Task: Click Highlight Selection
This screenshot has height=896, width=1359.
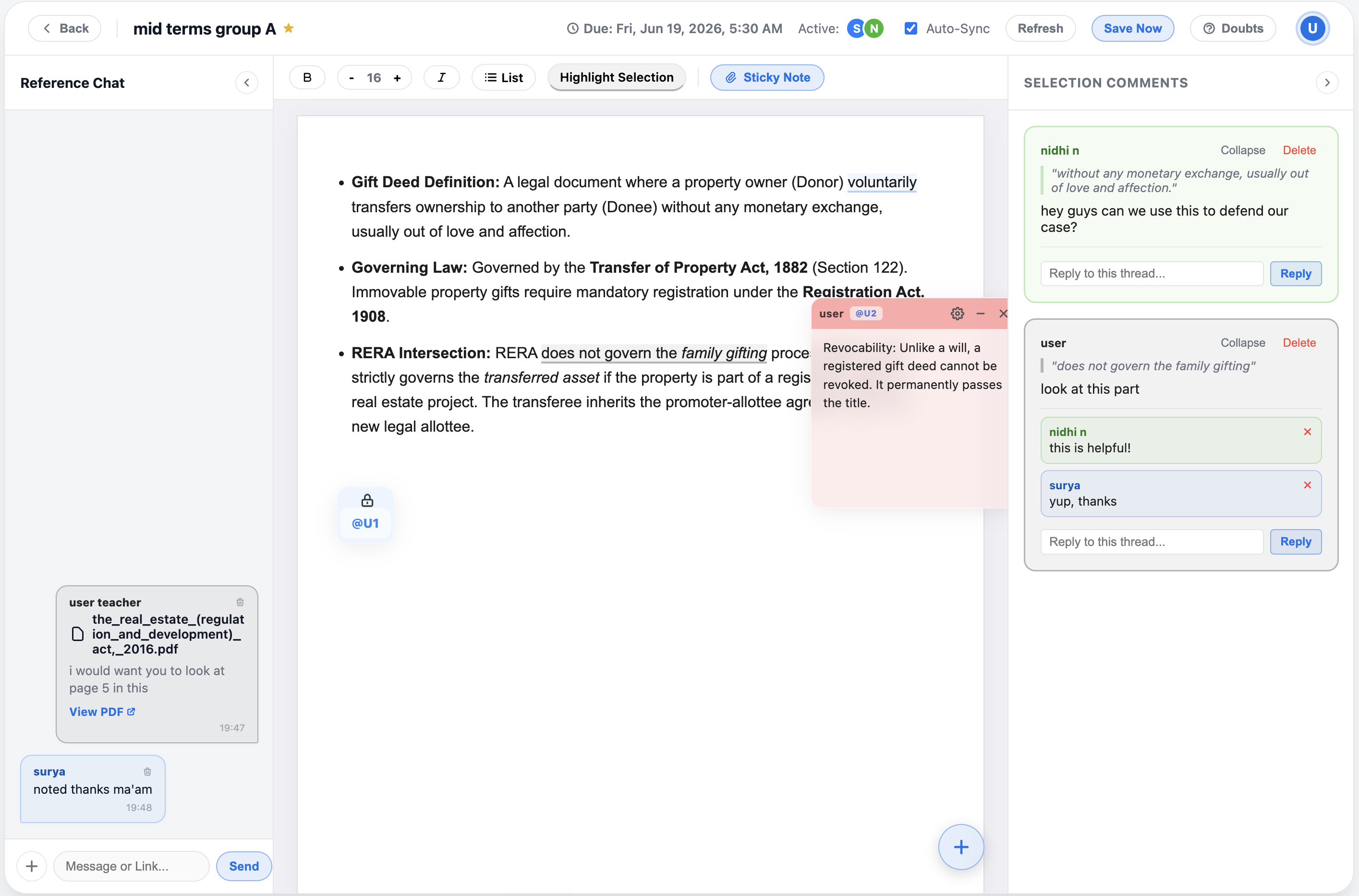Action: tap(617, 78)
